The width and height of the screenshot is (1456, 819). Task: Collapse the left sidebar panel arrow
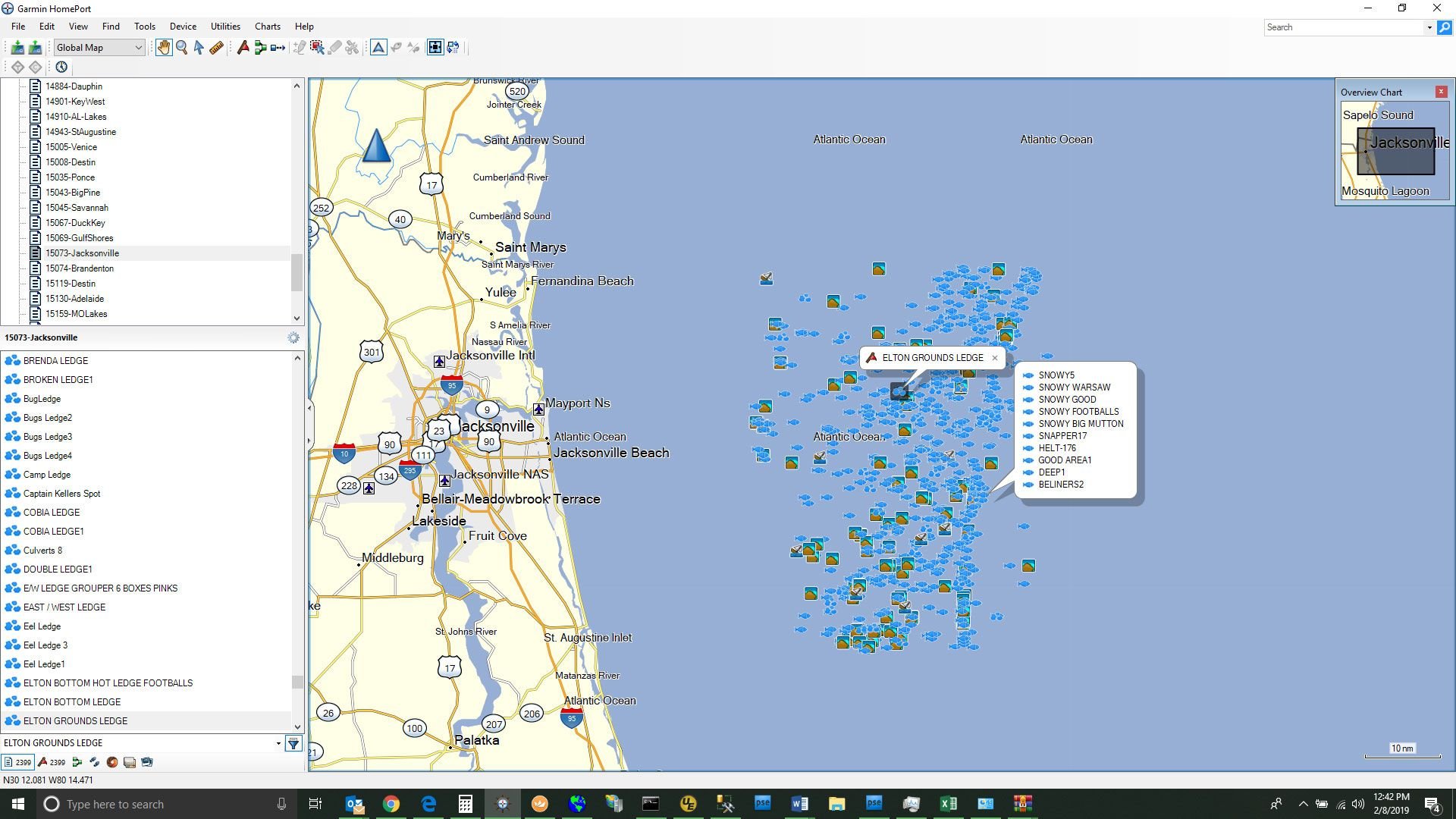pos(309,408)
